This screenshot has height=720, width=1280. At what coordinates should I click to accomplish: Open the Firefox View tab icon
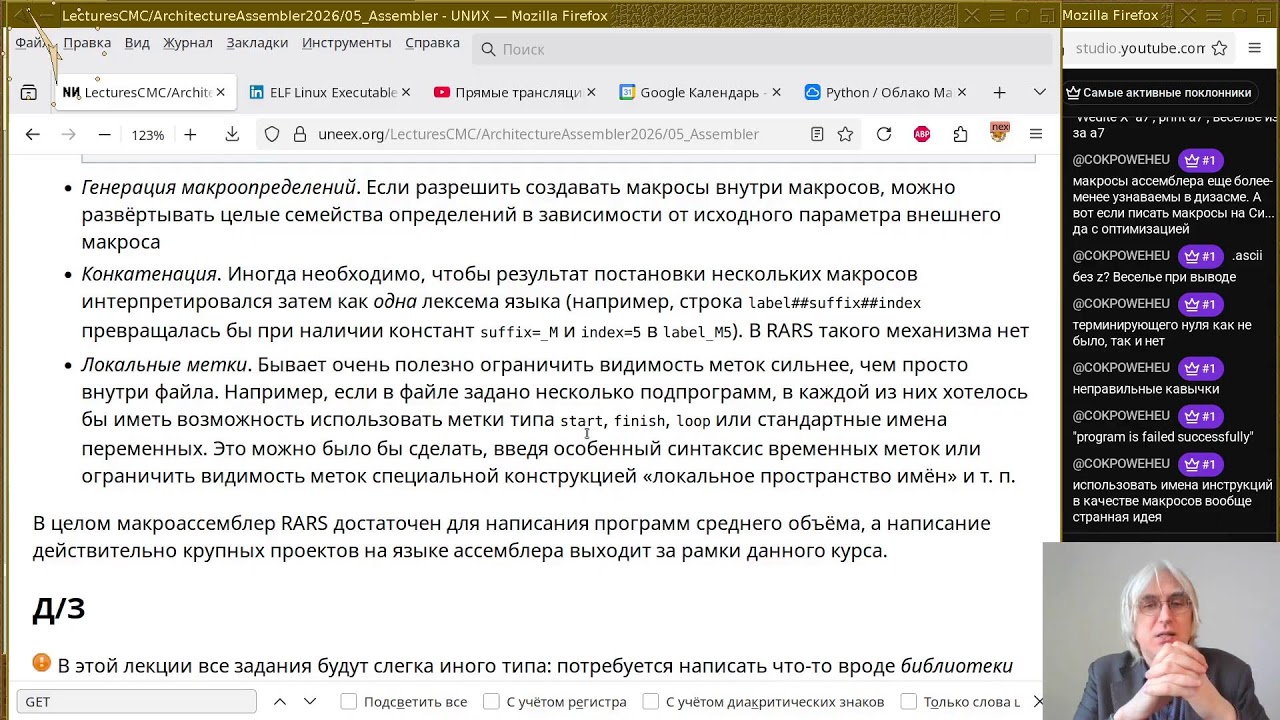(x=29, y=92)
